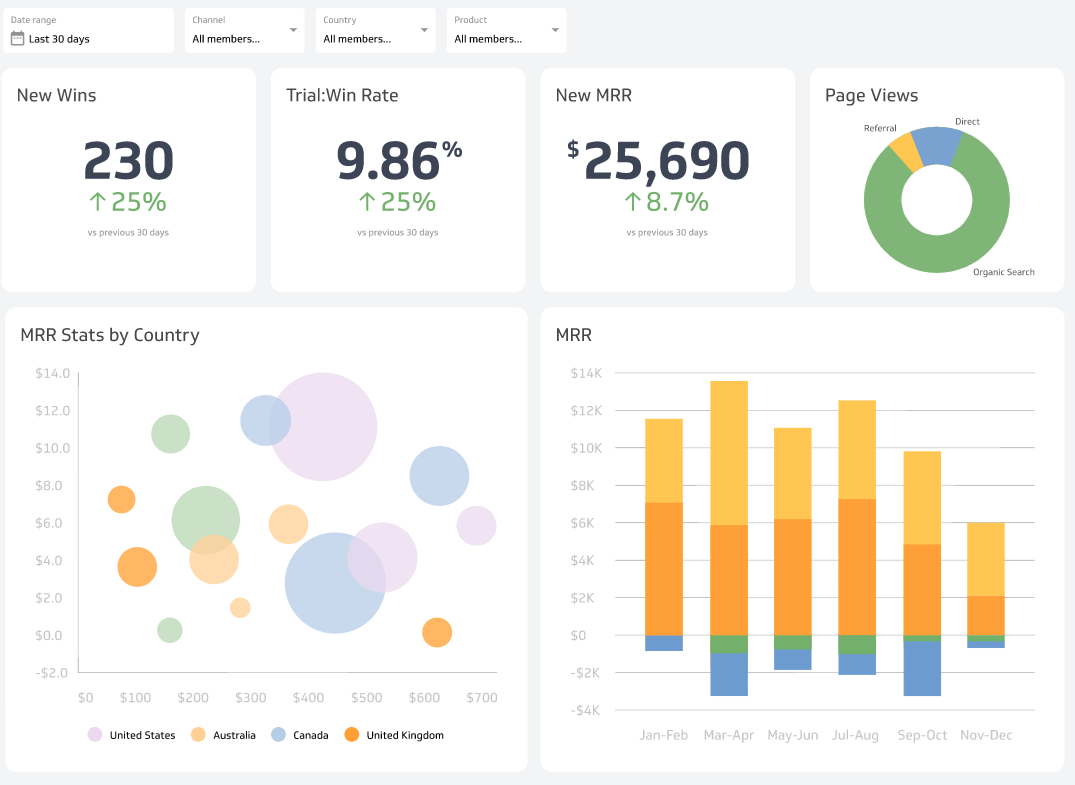The height and width of the screenshot is (785, 1075).
Task: Click the Trial:Win Rate card title
Action: tap(342, 95)
